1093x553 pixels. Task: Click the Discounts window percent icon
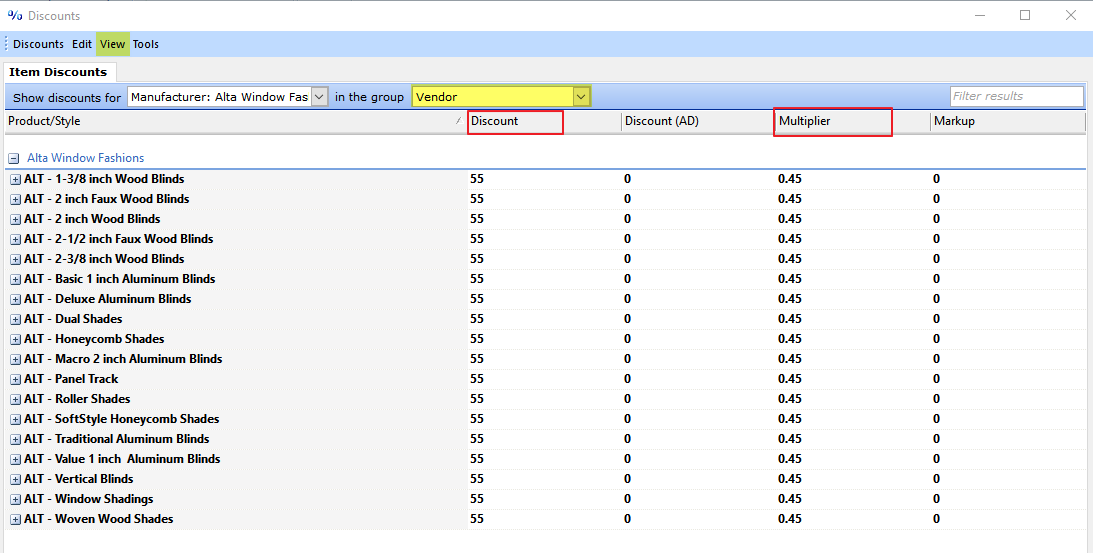15,15
